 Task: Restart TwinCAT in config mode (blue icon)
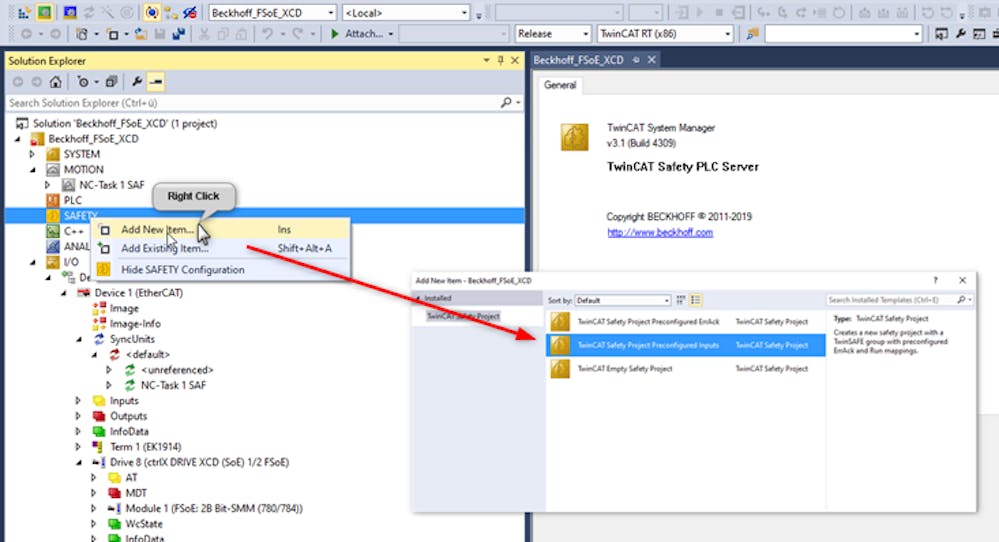coord(69,13)
